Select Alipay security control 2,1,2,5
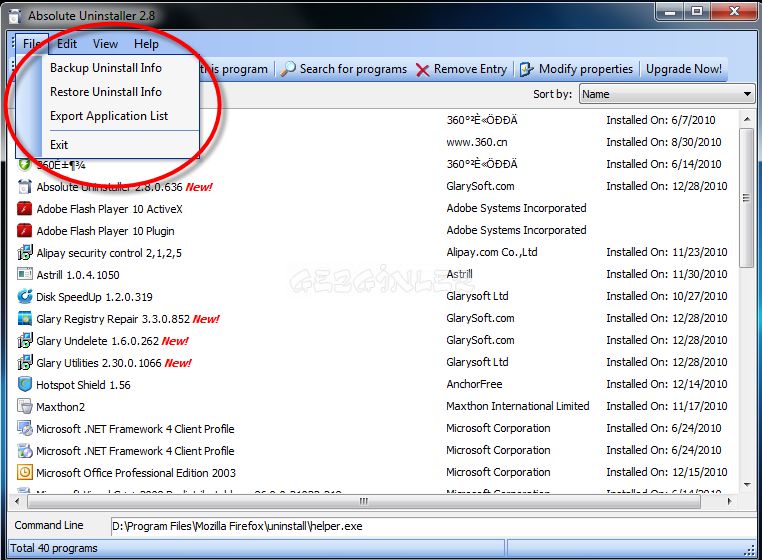The image size is (762, 560). (109, 253)
